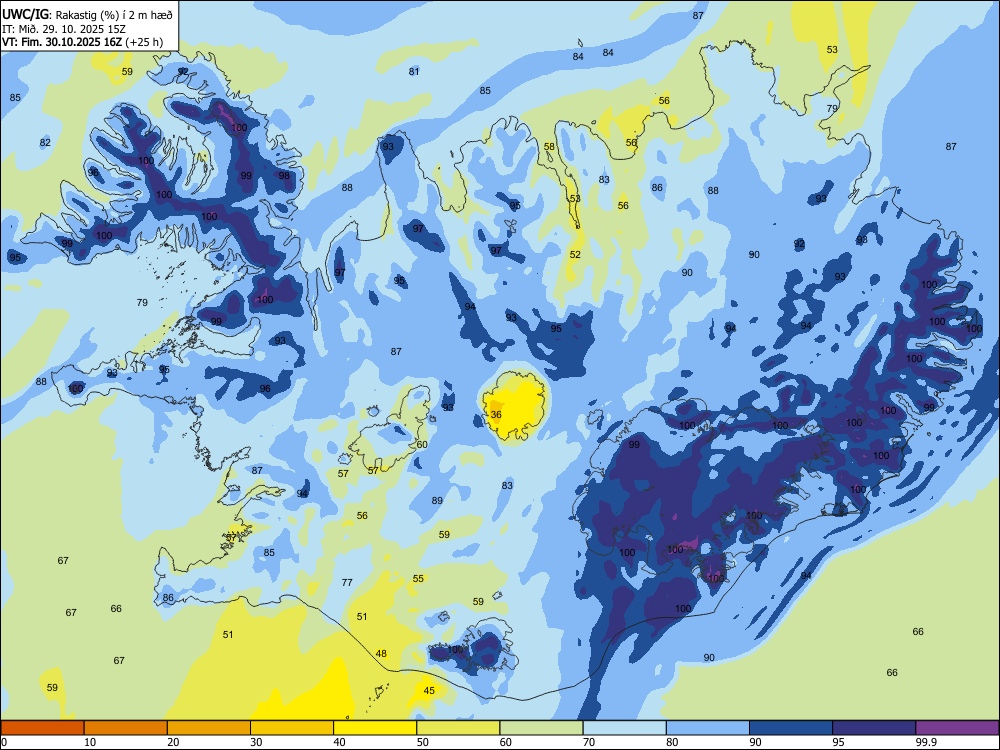1000x750 pixels.
Task: Click the initial time 'IT: Mið. 29. 10. 2025 15Z'
Action: tap(64, 29)
